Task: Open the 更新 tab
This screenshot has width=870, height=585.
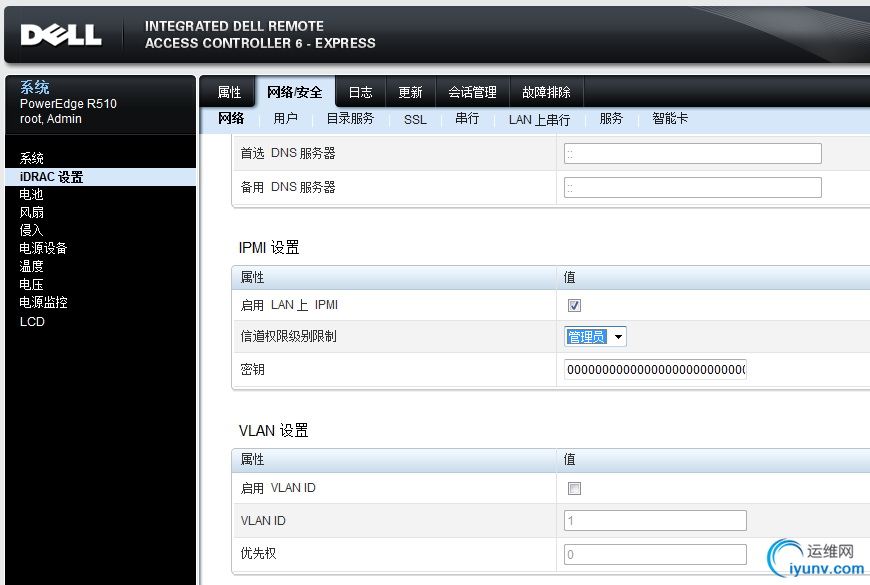Action: coord(410,92)
